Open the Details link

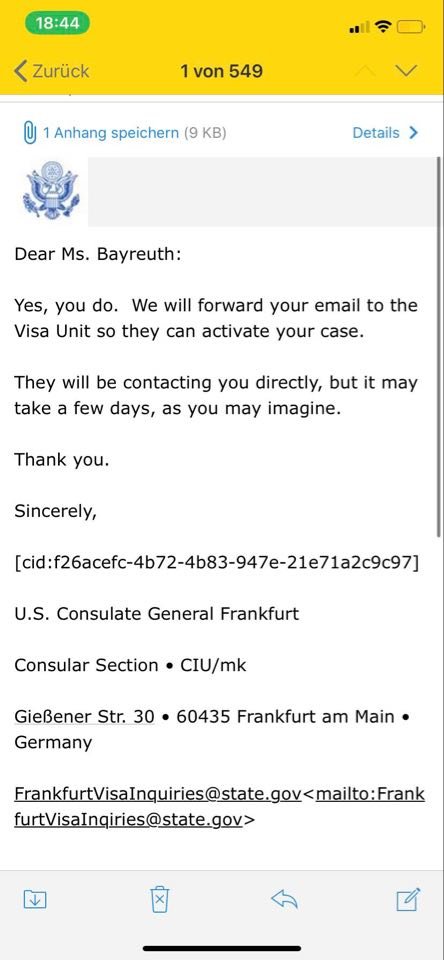[x=376, y=132]
